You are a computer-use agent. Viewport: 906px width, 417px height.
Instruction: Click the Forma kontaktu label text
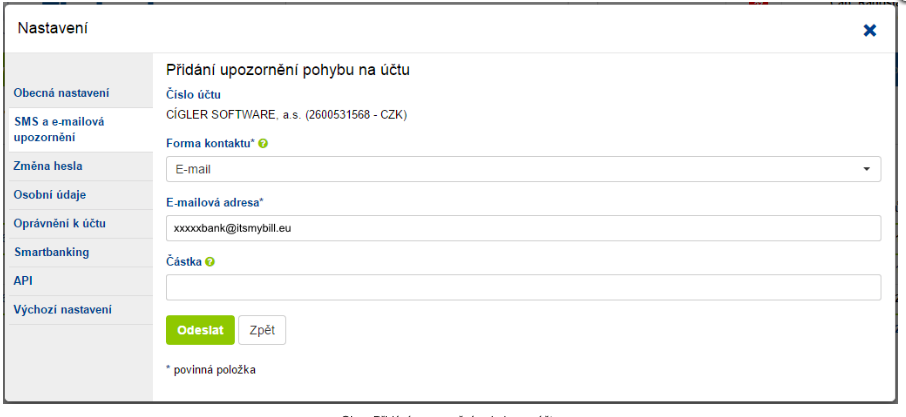click(210, 144)
